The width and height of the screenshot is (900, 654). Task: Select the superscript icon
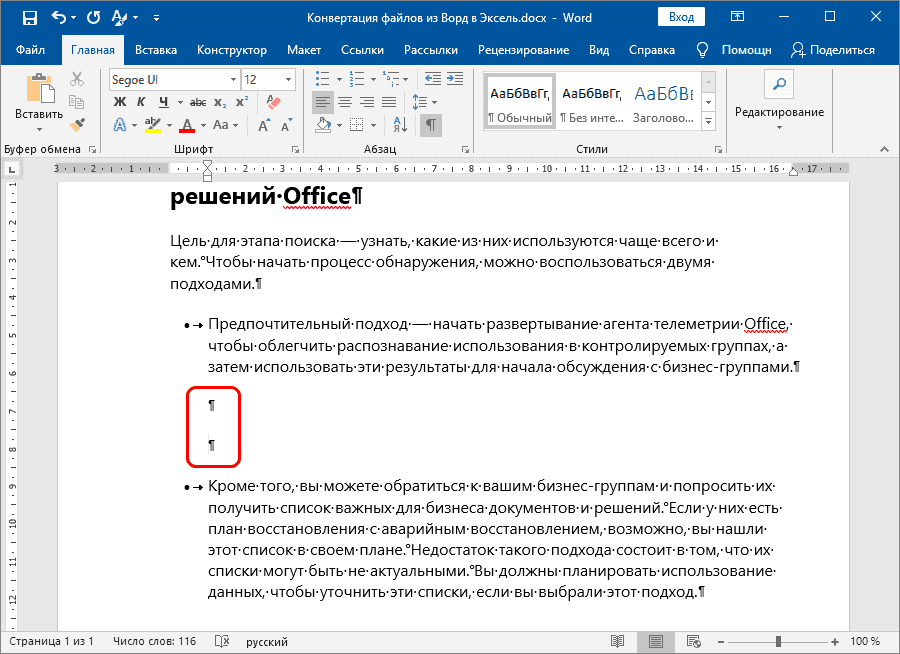tap(243, 102)
